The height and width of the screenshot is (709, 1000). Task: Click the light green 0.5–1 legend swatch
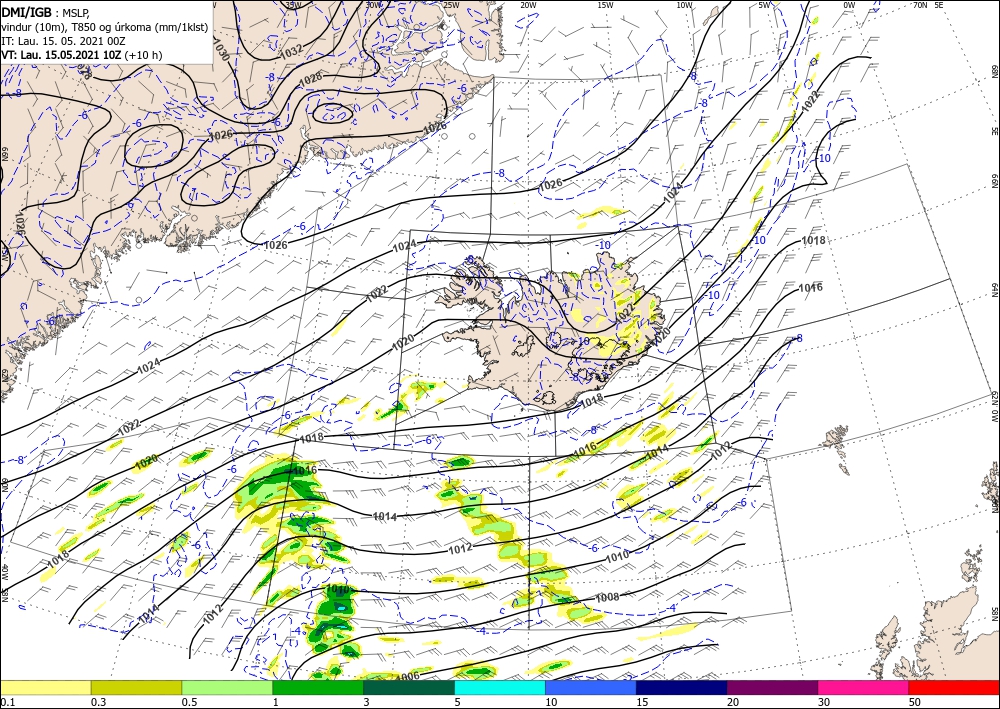[x=227, y=687]
